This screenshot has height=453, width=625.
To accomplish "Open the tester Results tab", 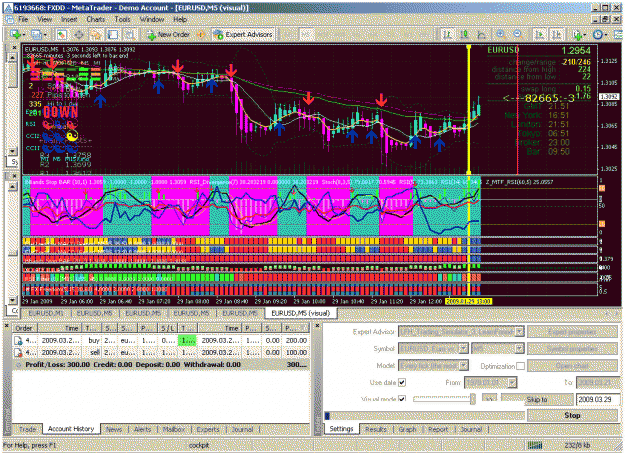I will coord(376,429).
